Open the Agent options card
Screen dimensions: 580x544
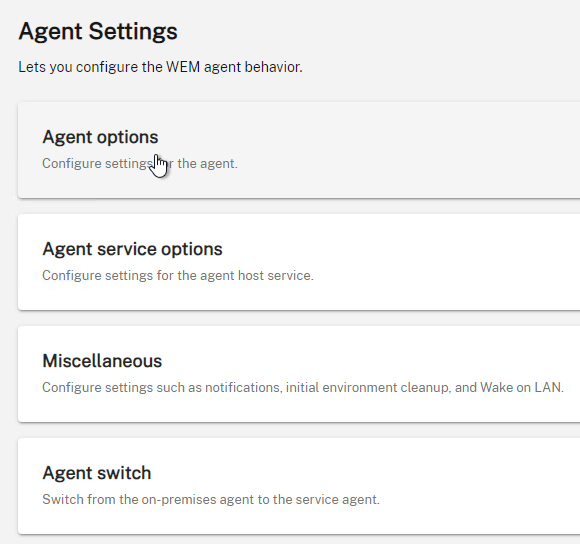pos(299,150)
